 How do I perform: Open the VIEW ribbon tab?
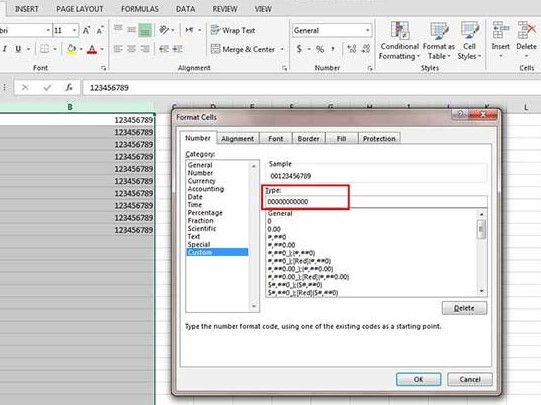[x=263, y=9]
